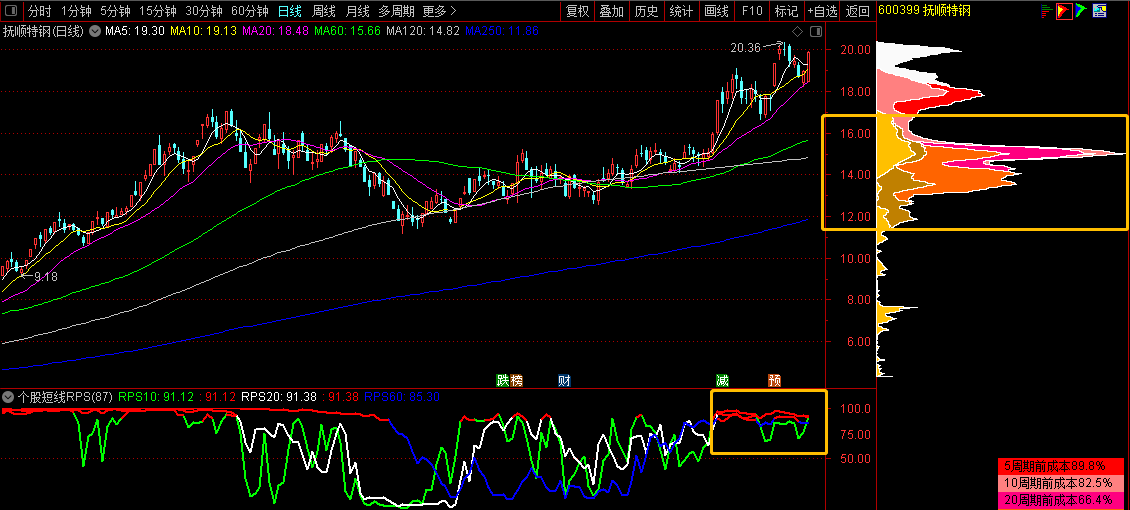Click the green 减 event marker
This screenshot has width=1130, height=510.
[x=722, y=380]
